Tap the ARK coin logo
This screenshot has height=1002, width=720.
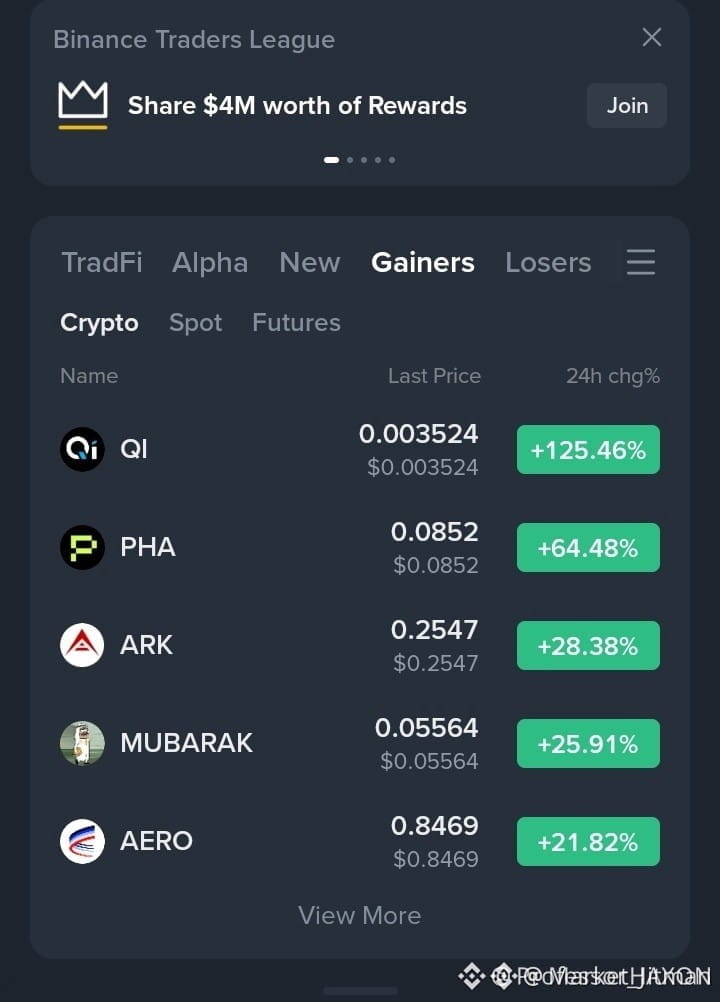coord(82,645)
